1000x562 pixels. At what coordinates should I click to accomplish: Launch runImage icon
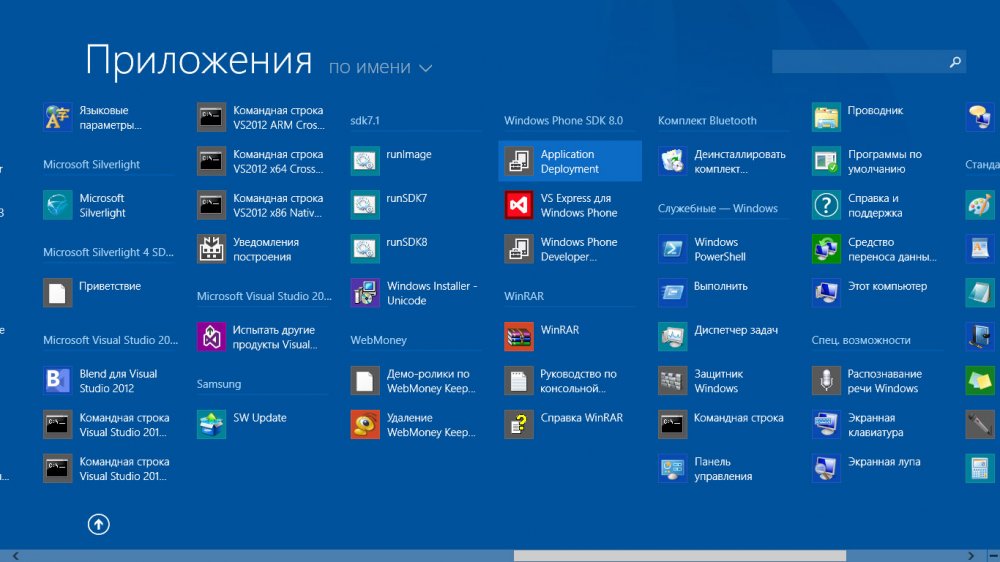(x=365, y=161)
